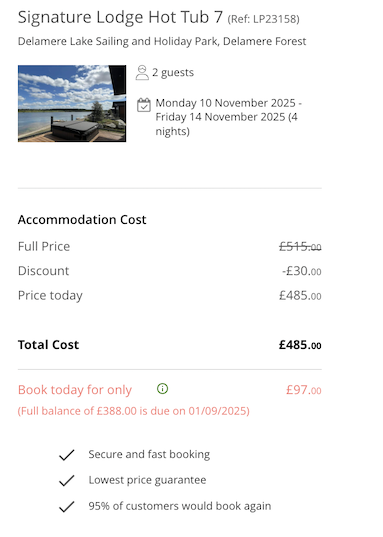This screenshot has width=383, height=537.
Task: Click the calendar dates icon
Action: coord(144,105)
